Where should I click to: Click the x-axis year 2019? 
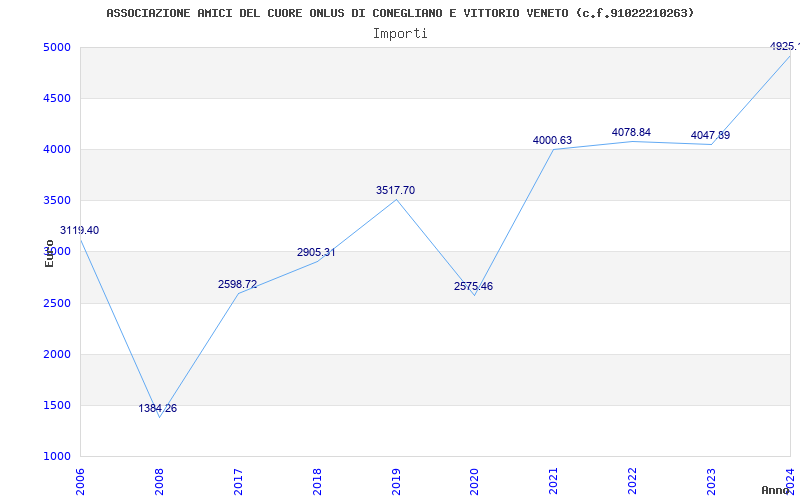tap(396, 481)
